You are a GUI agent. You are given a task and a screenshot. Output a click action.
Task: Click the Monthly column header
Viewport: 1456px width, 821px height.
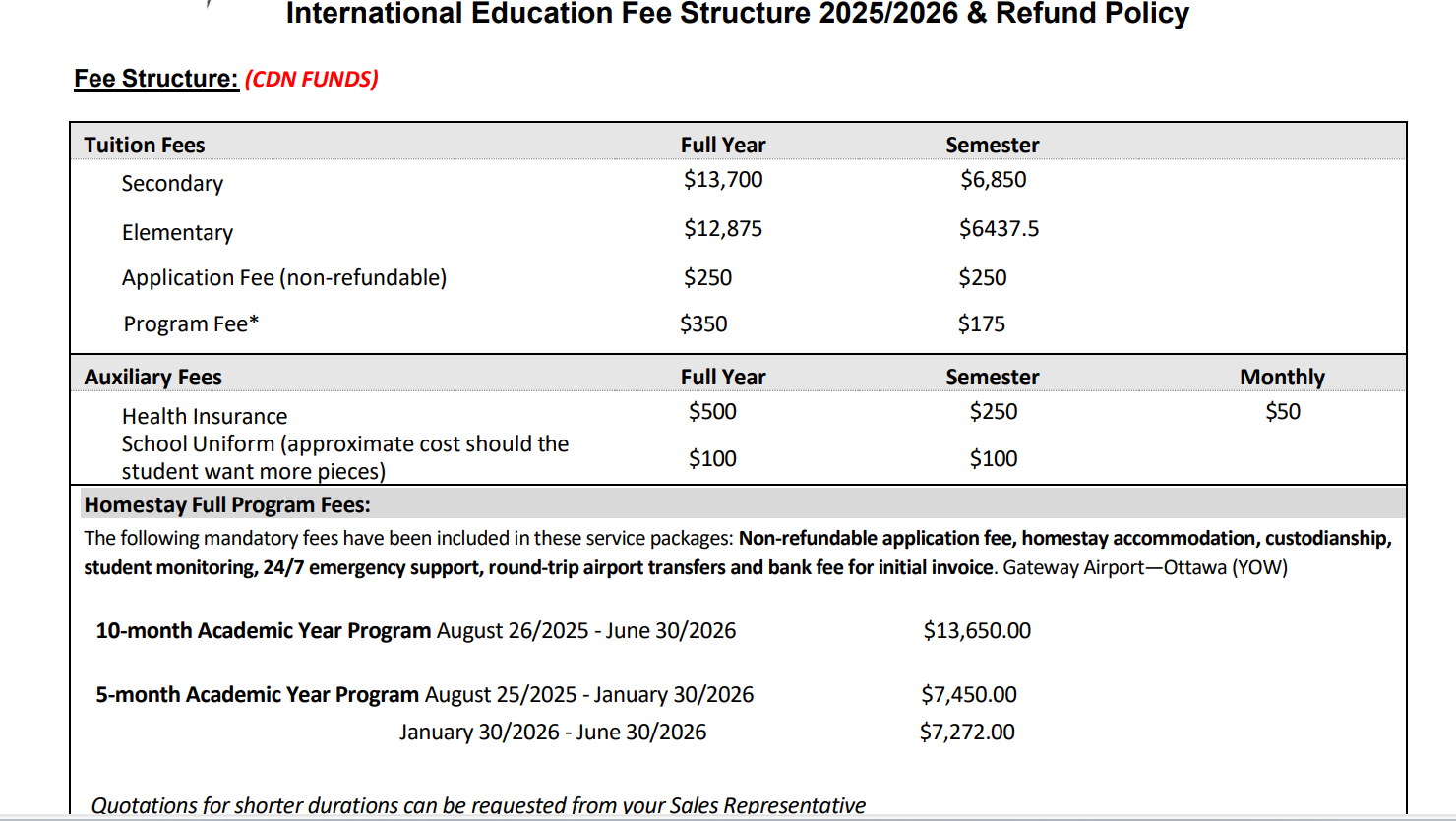point(1282,377)
